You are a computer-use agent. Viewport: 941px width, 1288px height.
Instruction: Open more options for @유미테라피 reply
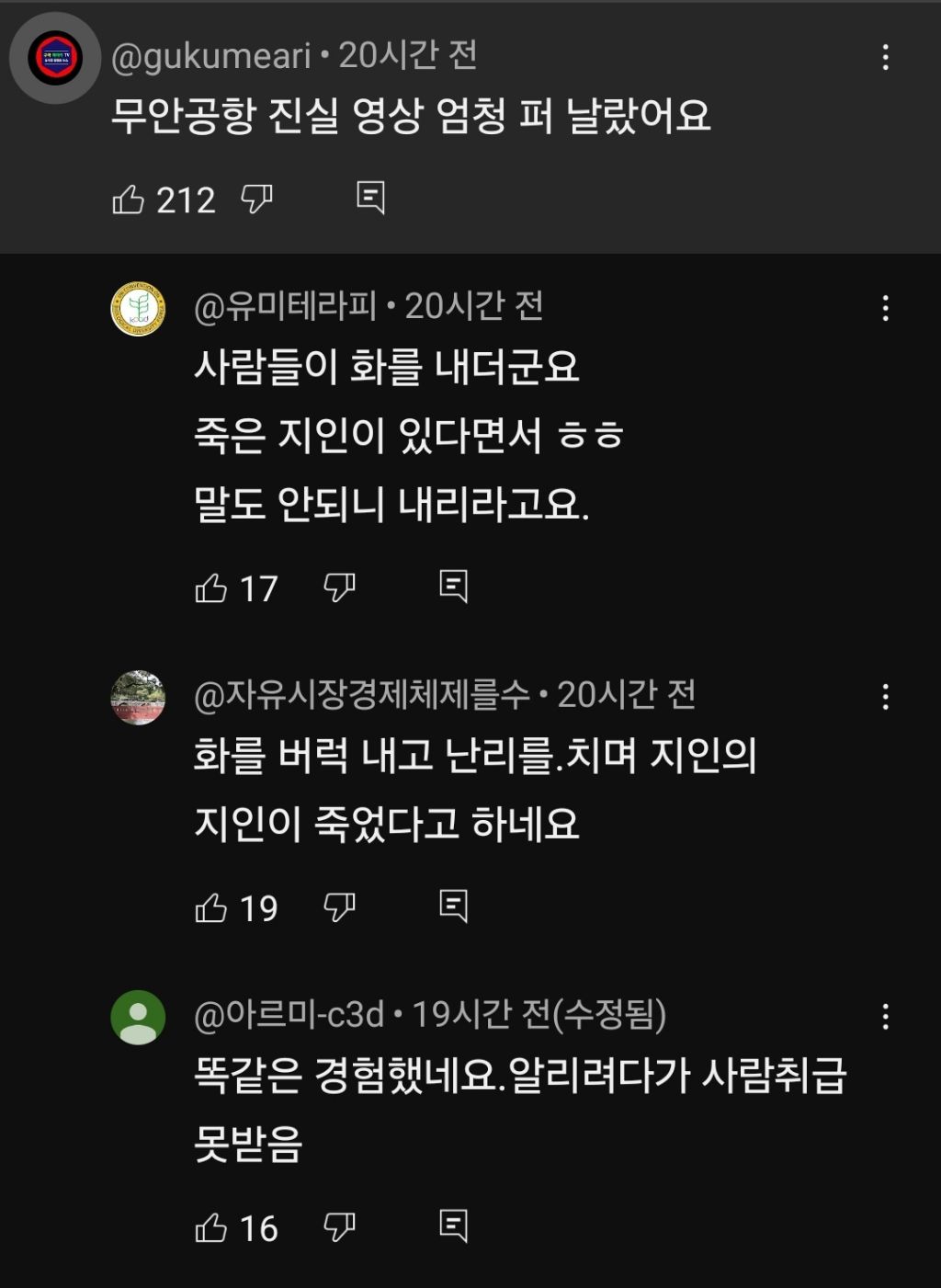click(x=885, y=308)
